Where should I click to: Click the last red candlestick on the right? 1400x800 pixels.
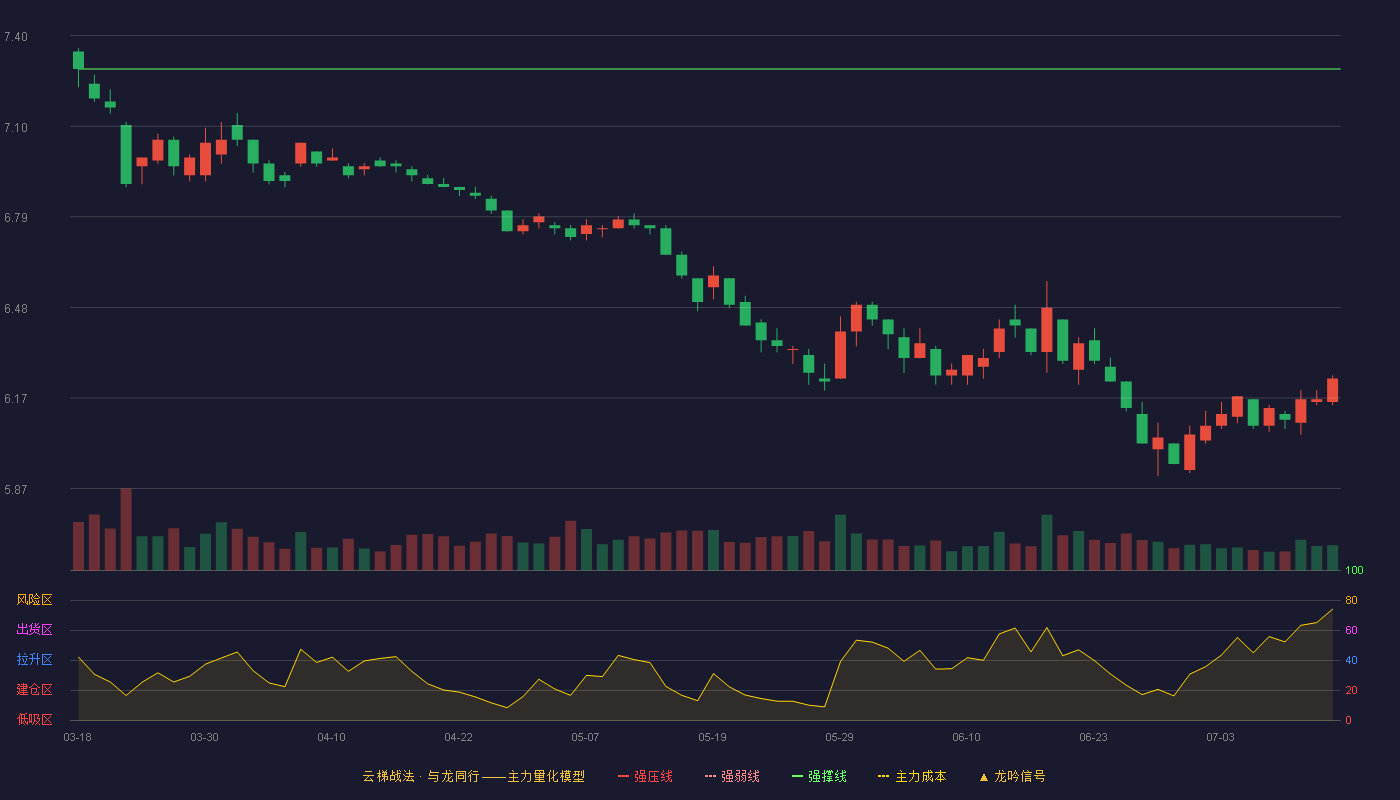pos(1332,390)
